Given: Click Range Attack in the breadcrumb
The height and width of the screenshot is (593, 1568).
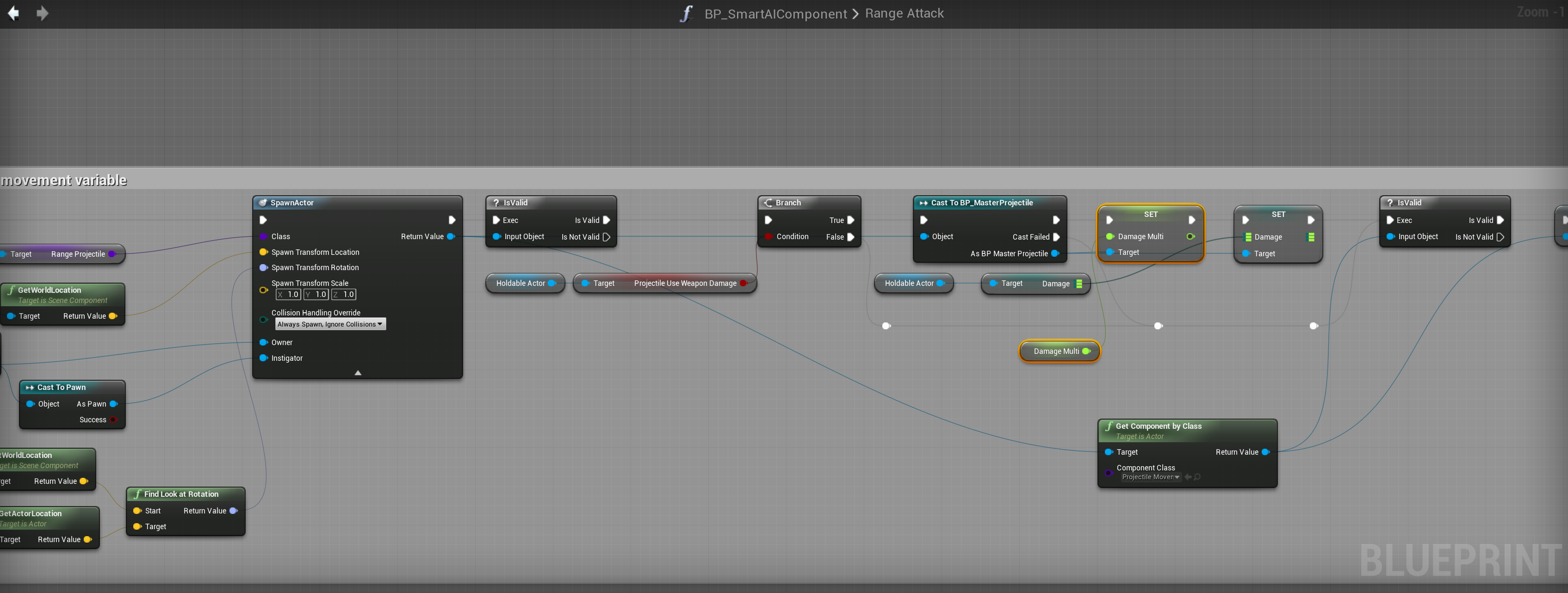Looking at the screenshot, I should [x=904, y=13].
